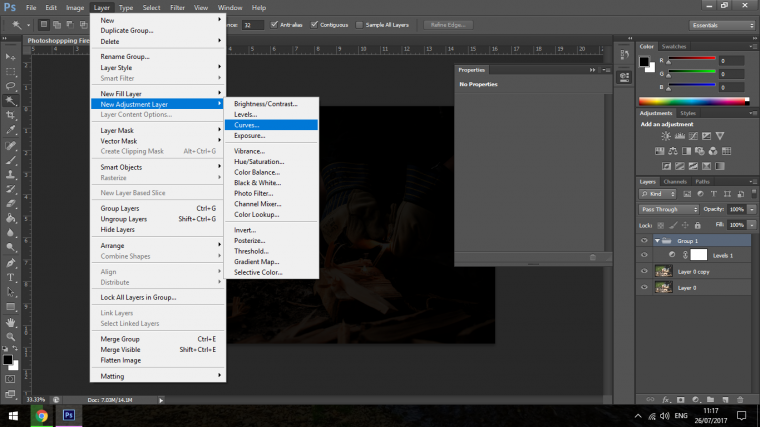Expand the Layer Mask submenu
Viewport: 760px width, 427px height.
pyautogui.click(x=158, y=130)
